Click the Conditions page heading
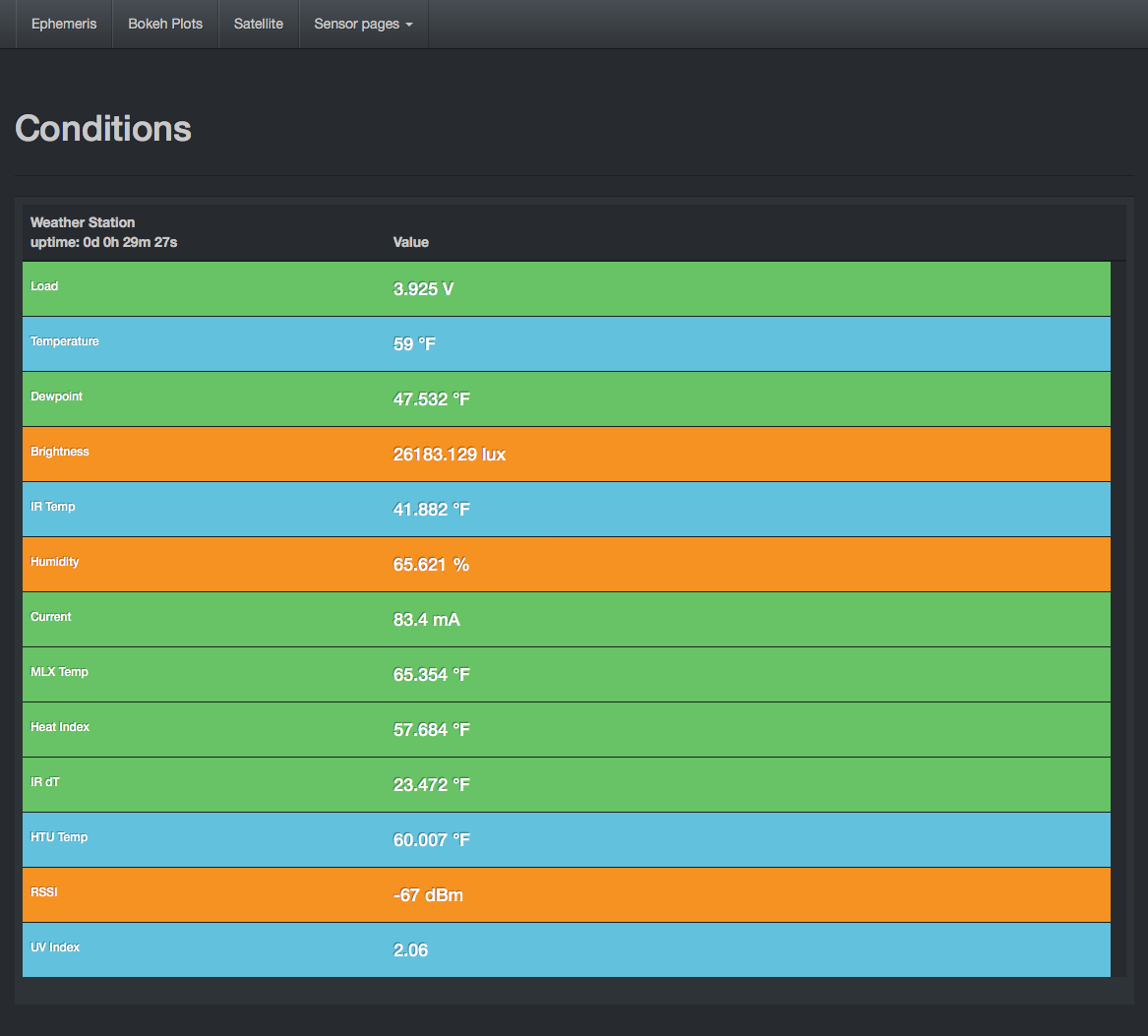The image size is (1148, 1036). [x=103, y=129]
